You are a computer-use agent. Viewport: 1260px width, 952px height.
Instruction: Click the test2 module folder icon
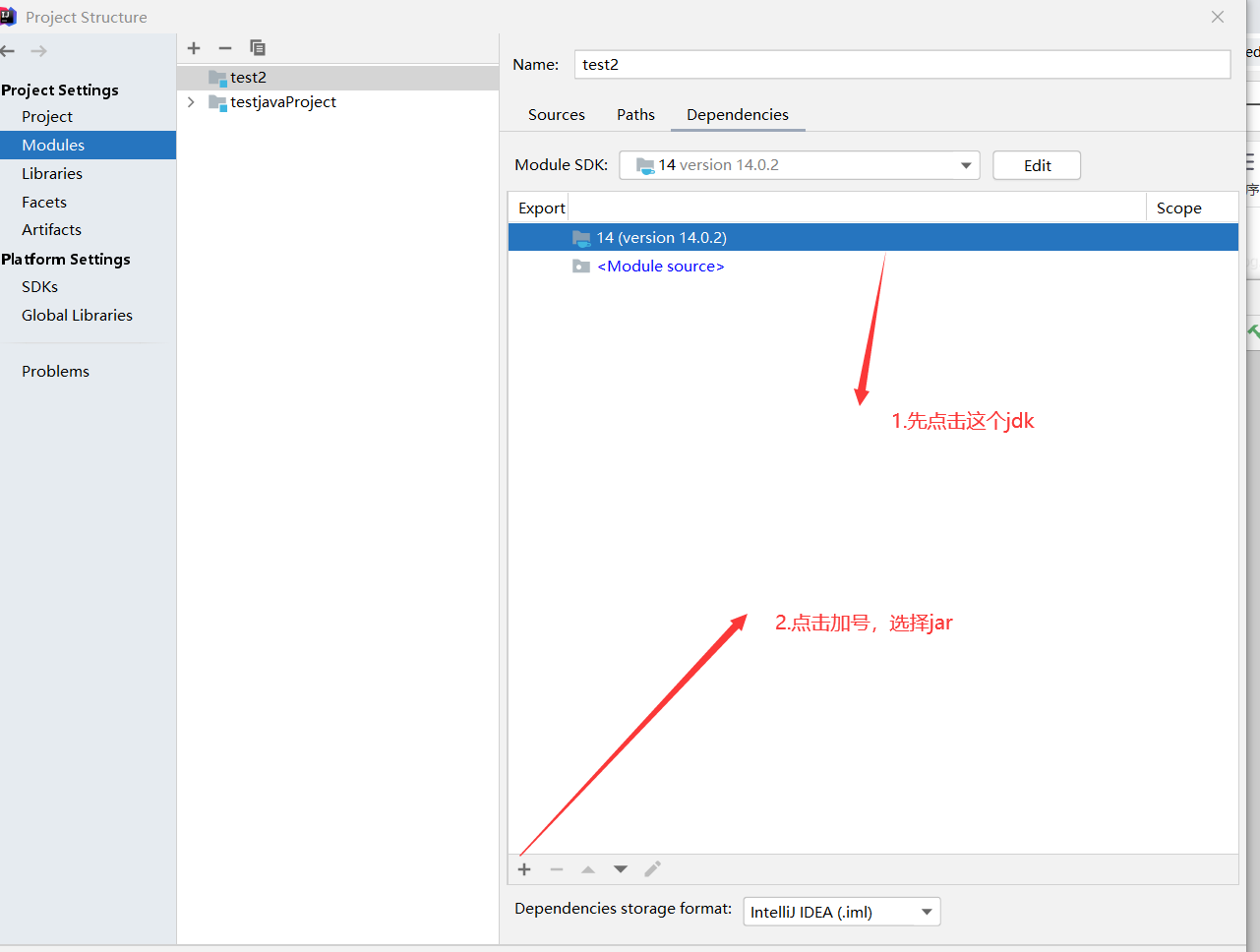[217, 78]
